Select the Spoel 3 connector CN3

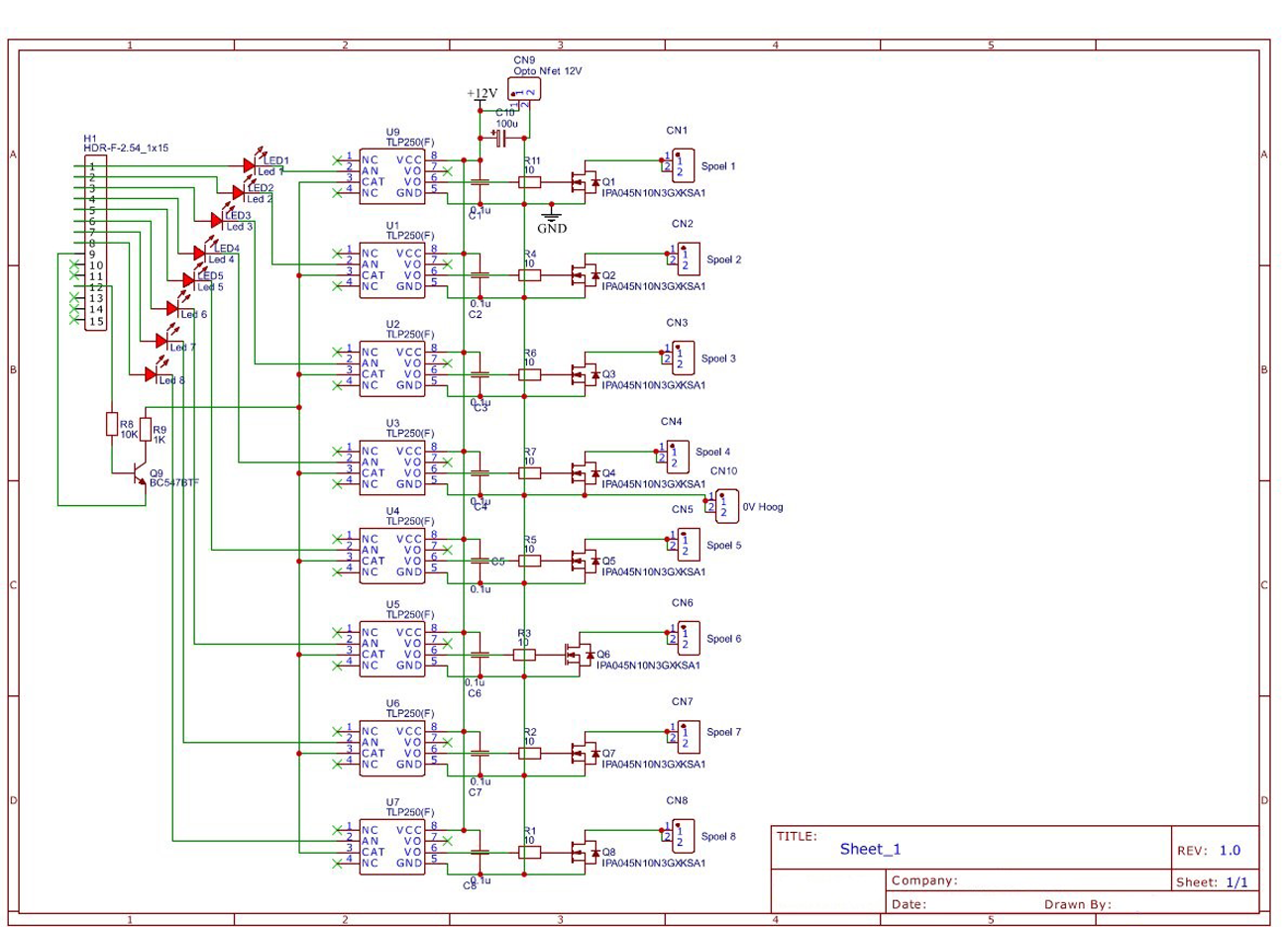(682, 358)
